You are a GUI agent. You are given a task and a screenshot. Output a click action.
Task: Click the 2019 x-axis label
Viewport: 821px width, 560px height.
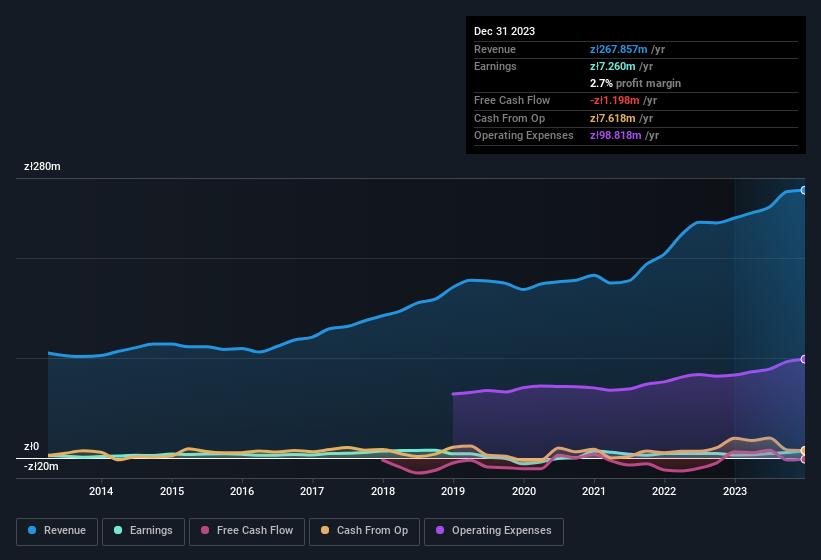(453, 491)
